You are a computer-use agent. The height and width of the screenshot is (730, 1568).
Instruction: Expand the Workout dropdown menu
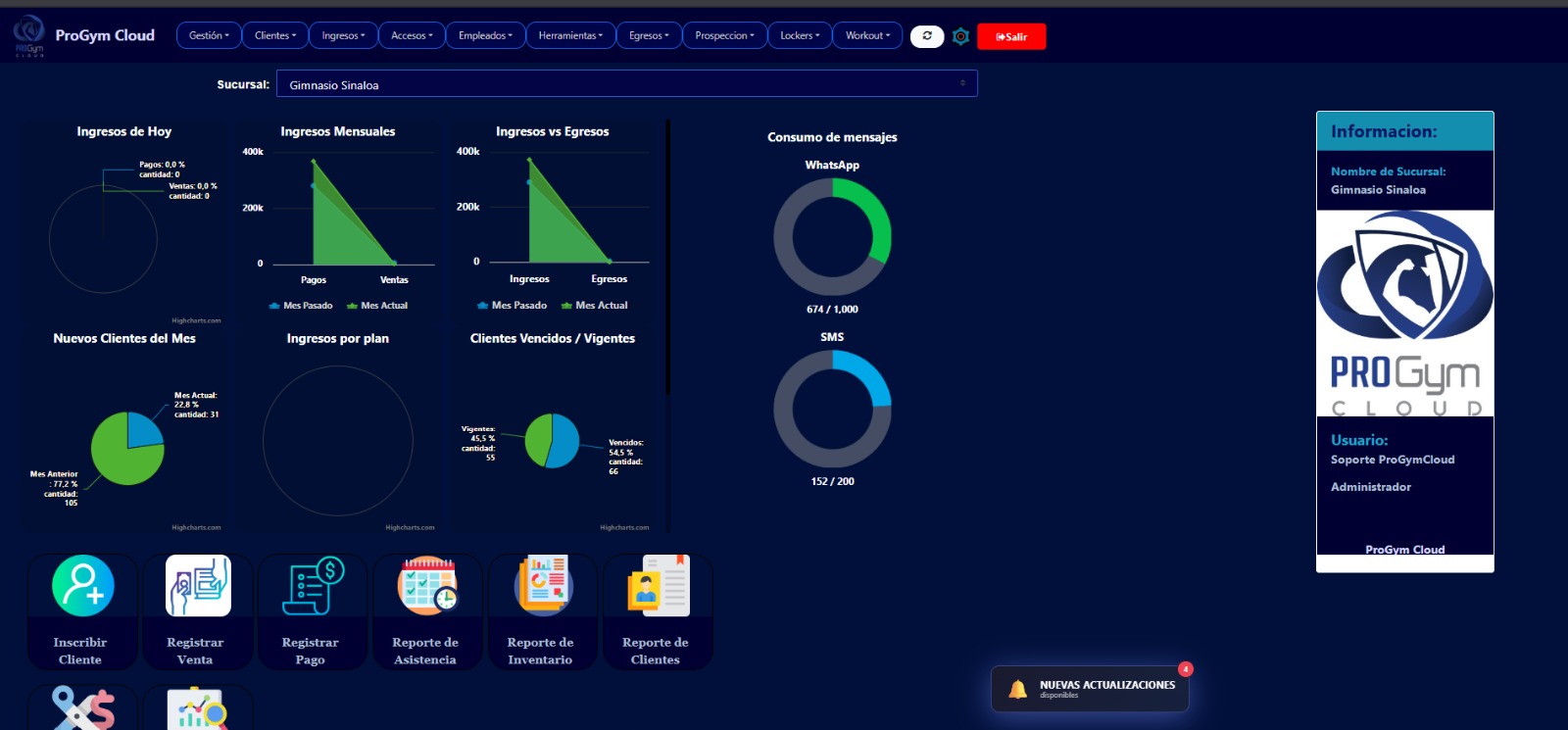[867, 35]
